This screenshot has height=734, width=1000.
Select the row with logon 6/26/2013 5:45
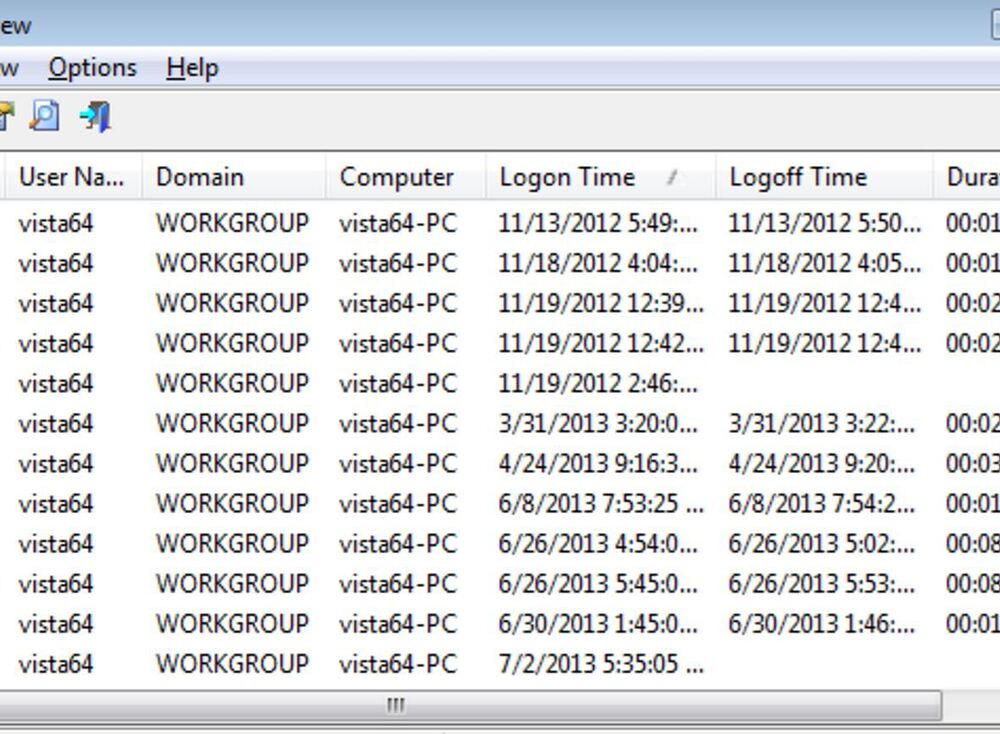pos(500,584)
